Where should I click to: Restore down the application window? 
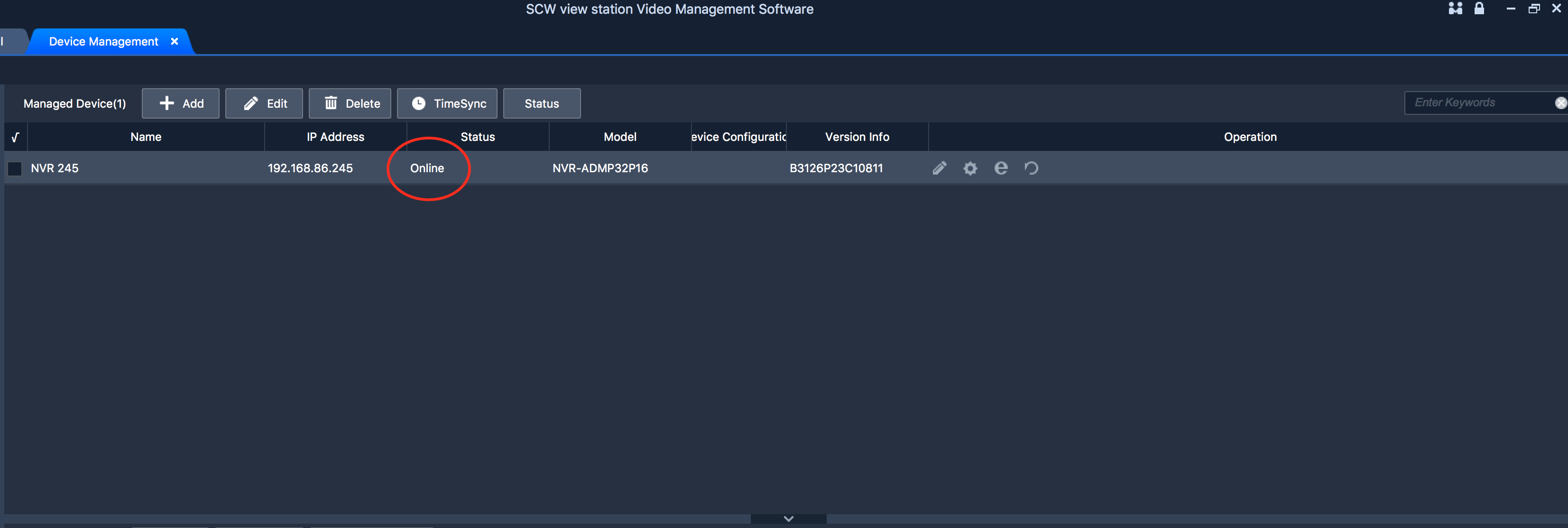1534,9
